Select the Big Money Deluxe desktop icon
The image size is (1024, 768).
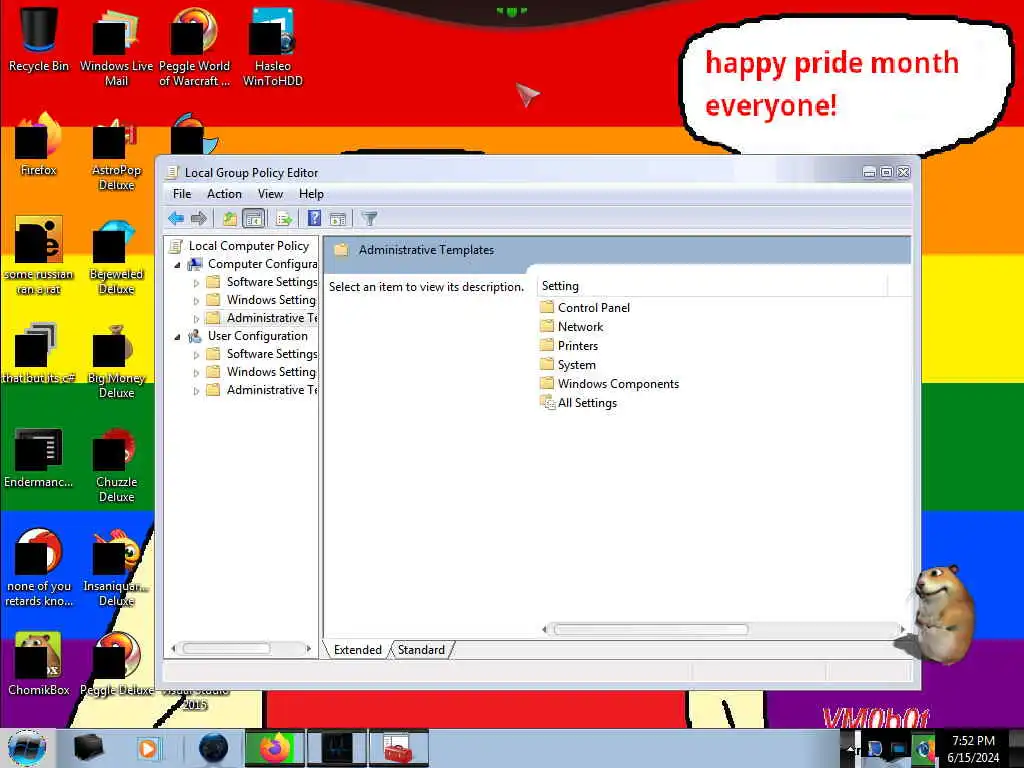tap(116, 360)
